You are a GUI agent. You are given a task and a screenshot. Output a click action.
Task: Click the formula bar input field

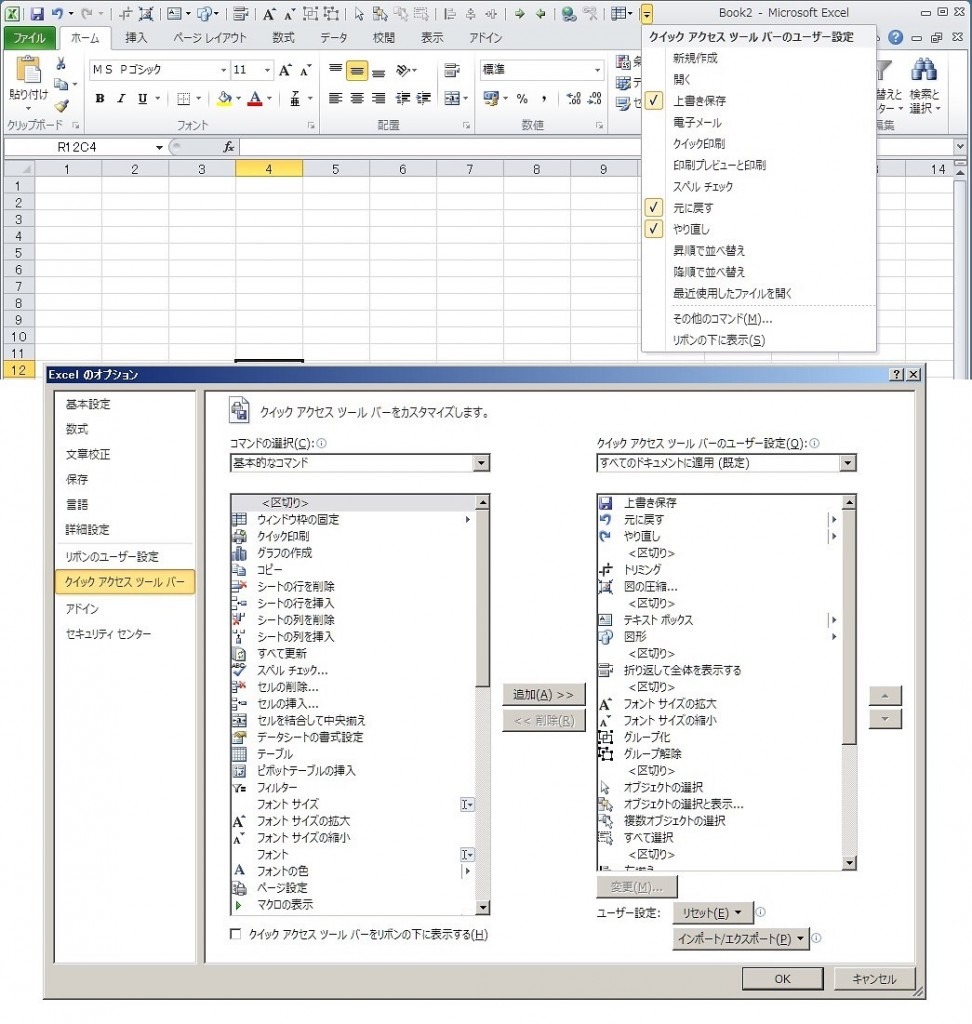coord(598,147)
